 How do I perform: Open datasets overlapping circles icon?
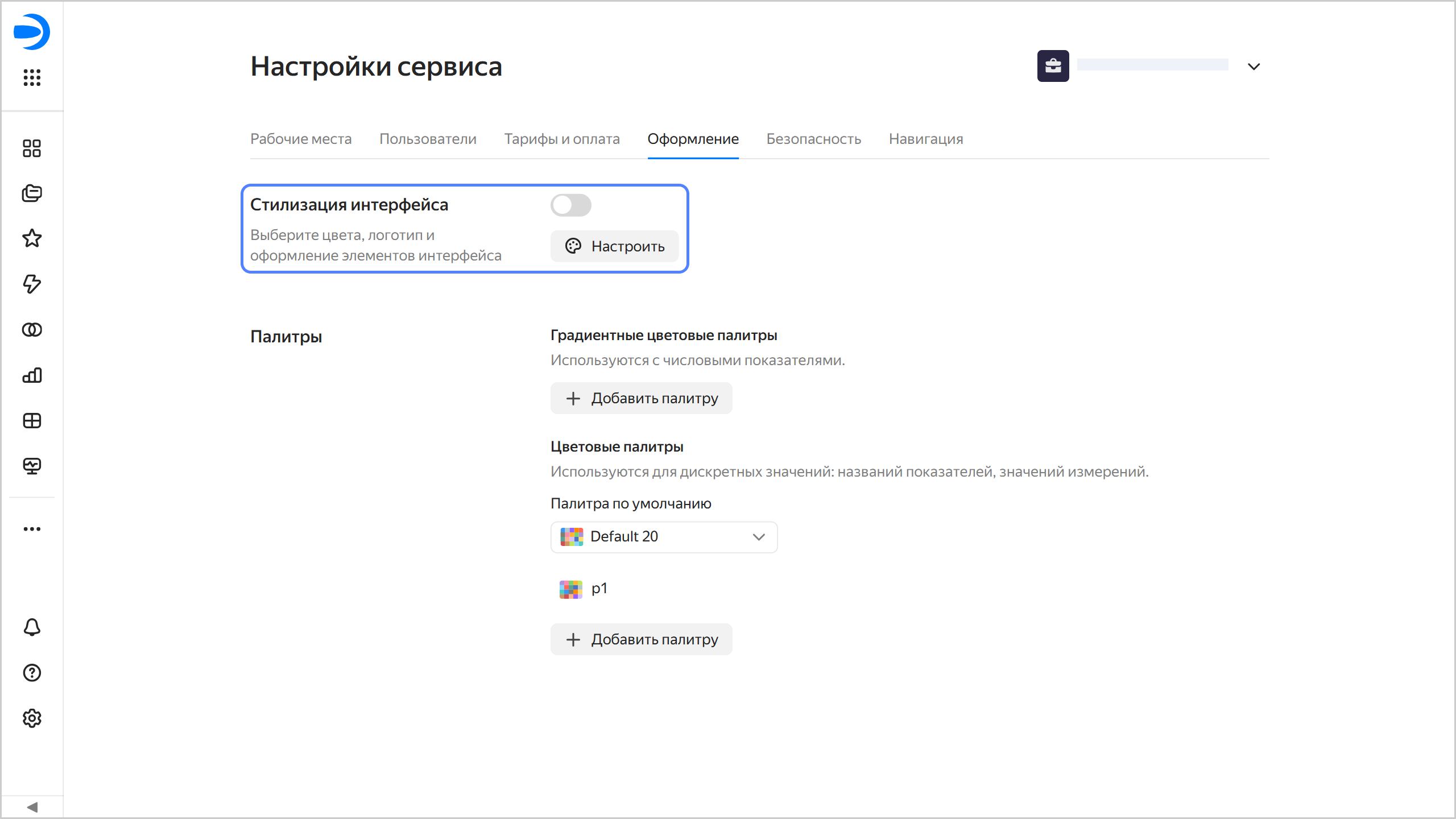tap(32, 329)
